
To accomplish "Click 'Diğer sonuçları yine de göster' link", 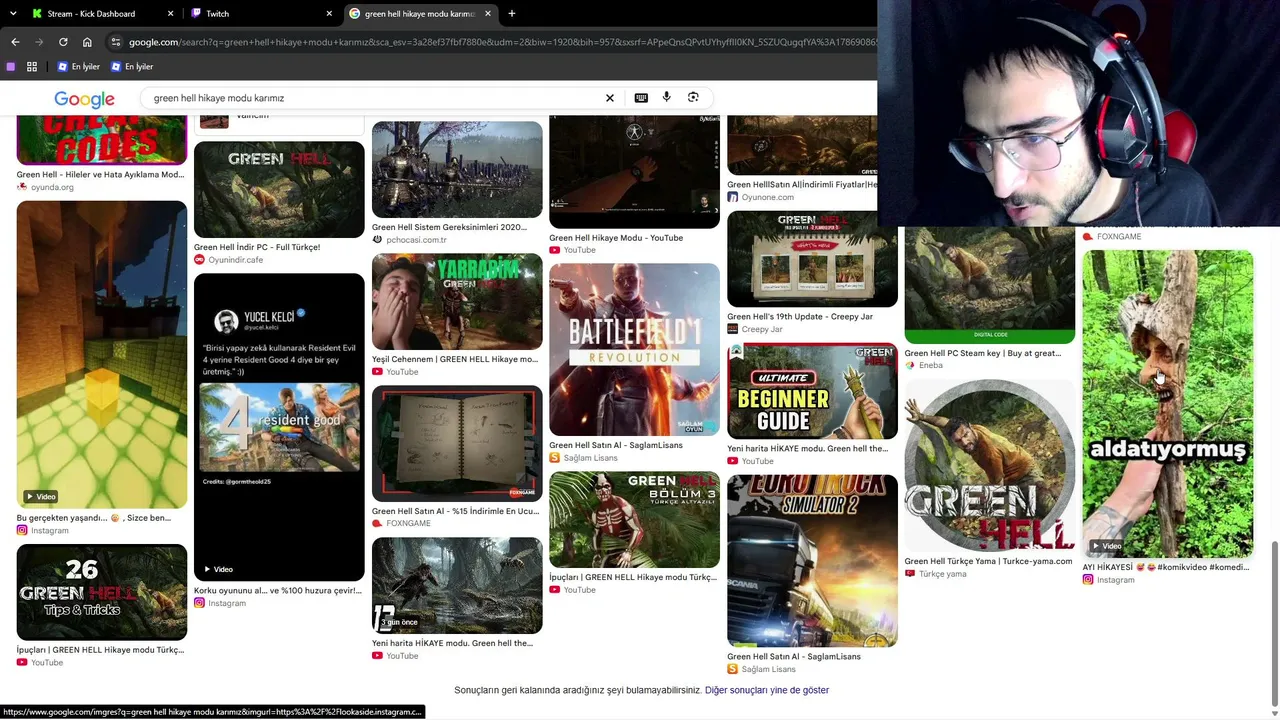I will tap(767, 690).
